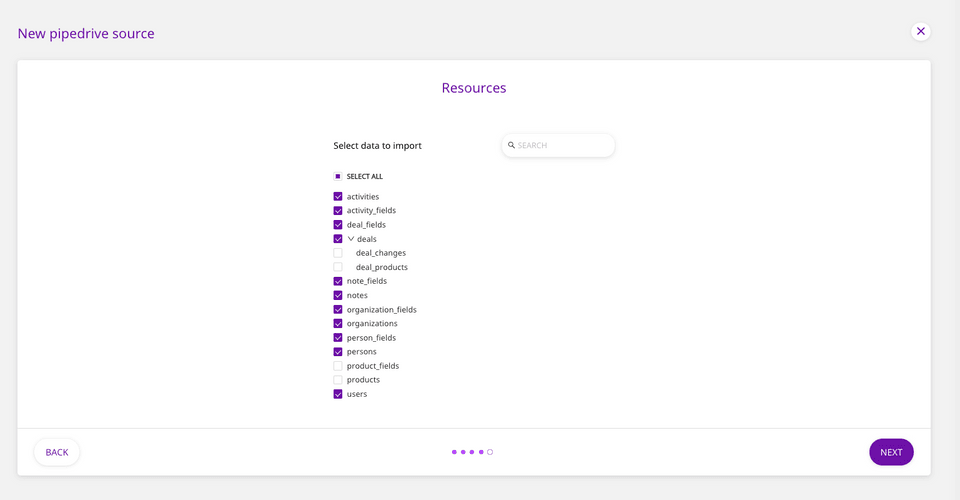Image resolution: width=960 pixels, height=500 pixels.
Task: Select the last hollow progress dot
Action: (x=490, y=452)
